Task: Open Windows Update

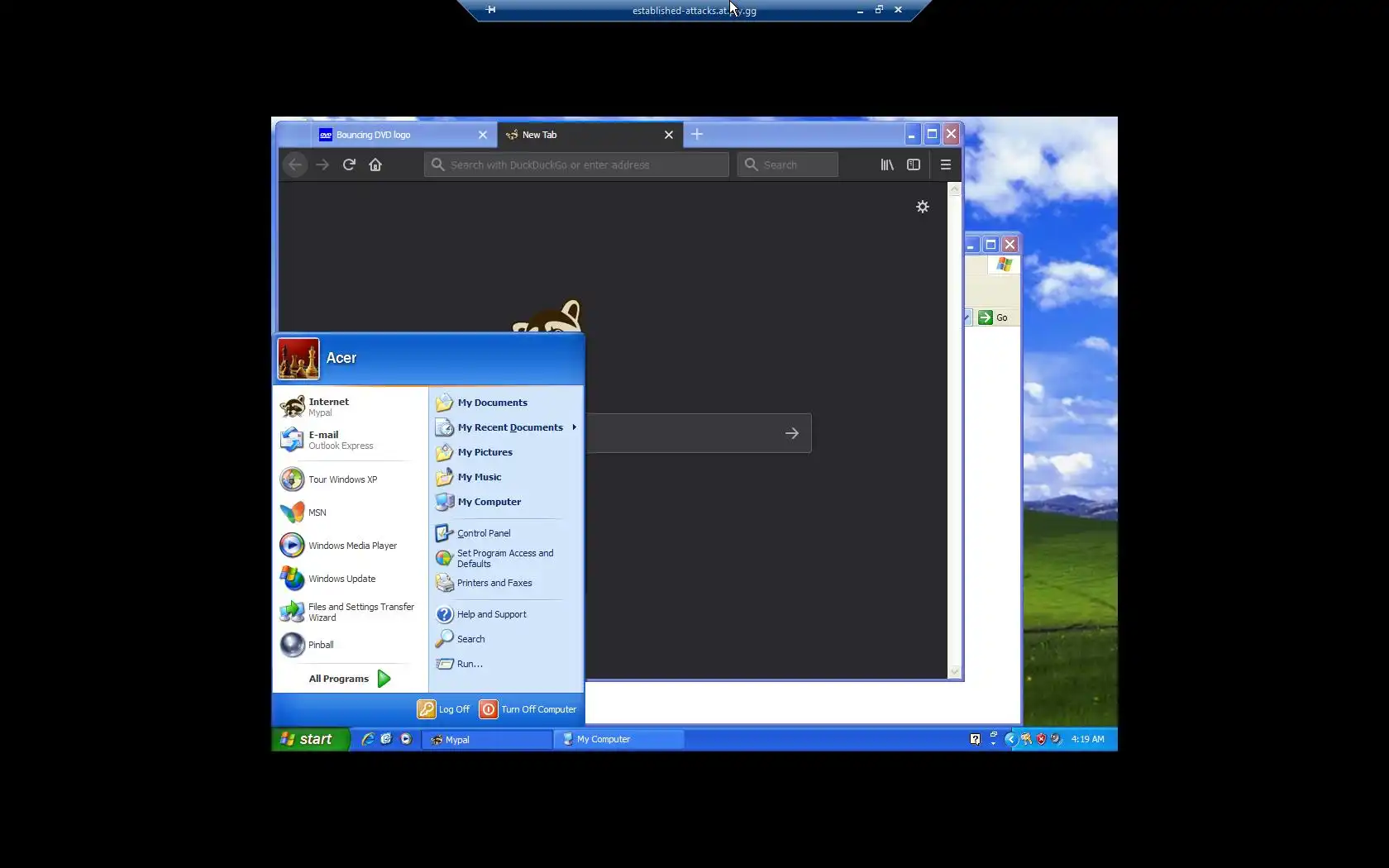Action: (351, 579)
